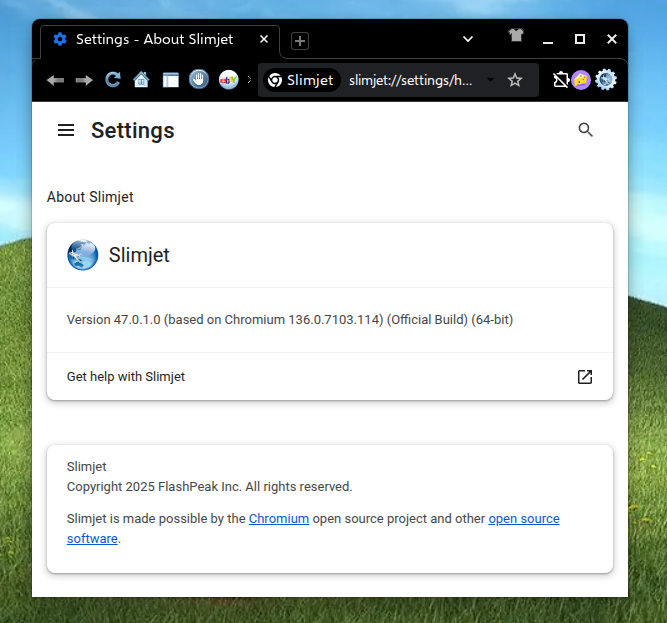The width and height of the screenshot is (667, 623).
Task: Click the forward navigation arrow
Action: point(84,80)
